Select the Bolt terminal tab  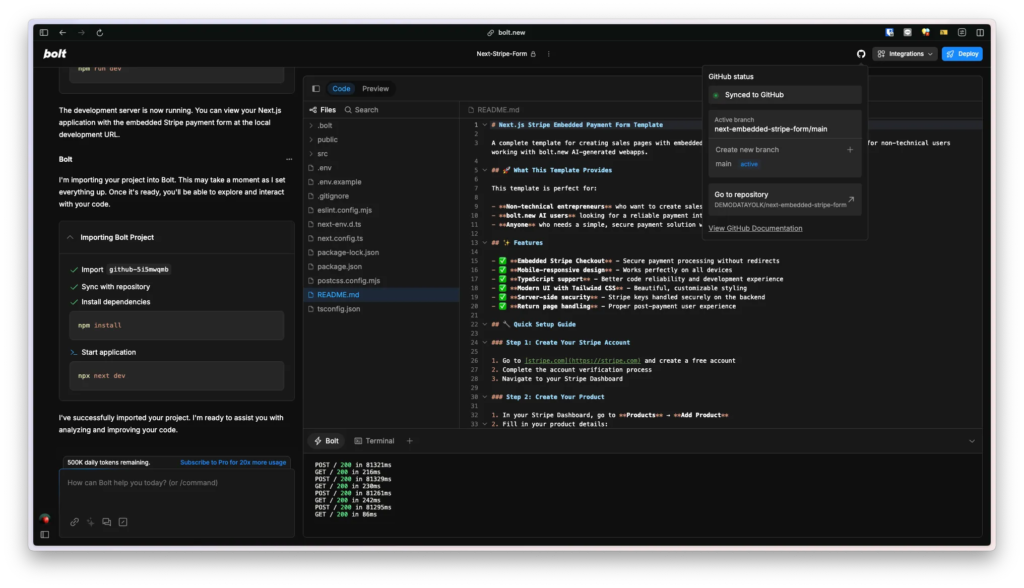pyautogui.click(x=327, y=441)
